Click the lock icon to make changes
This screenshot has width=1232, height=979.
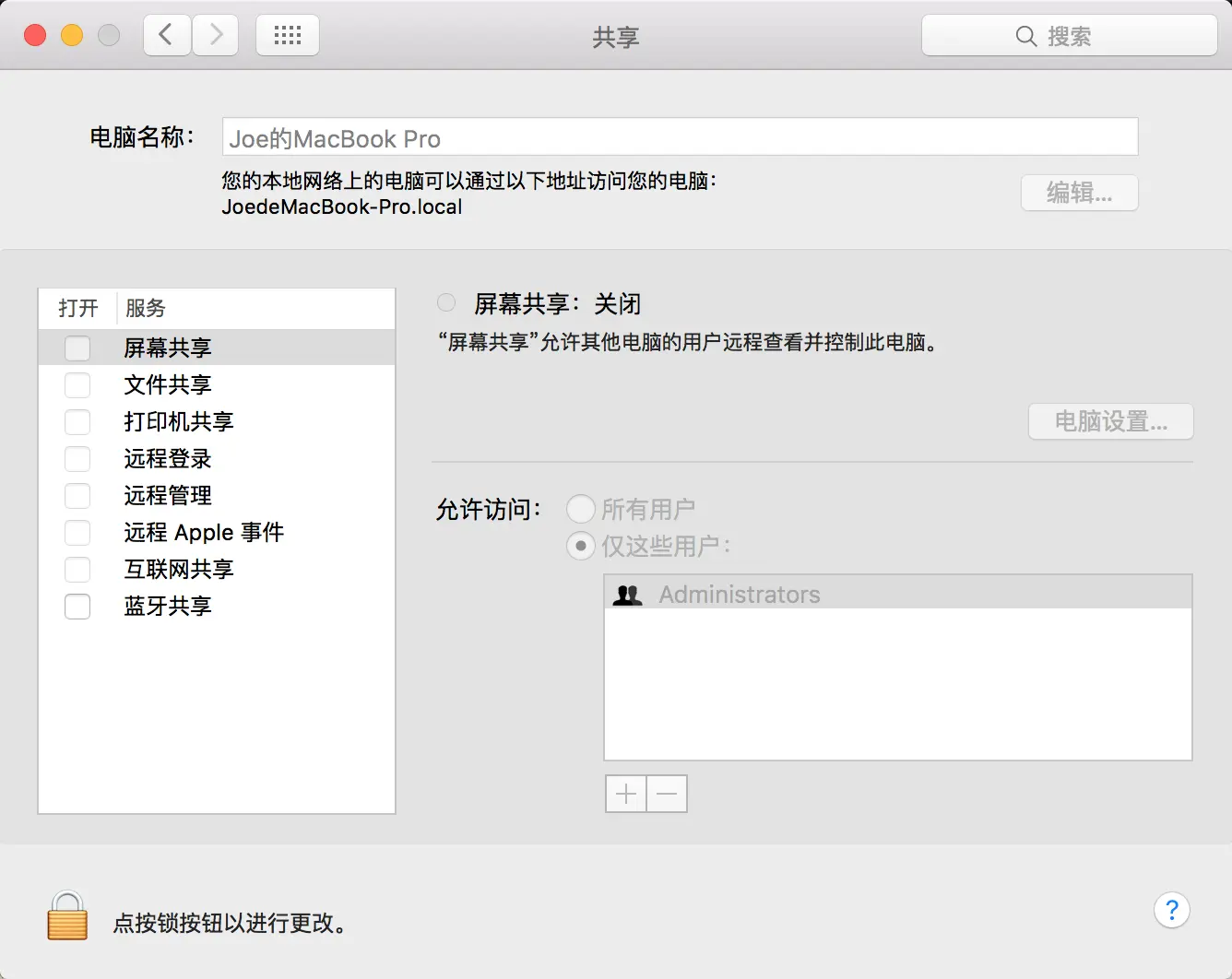pyautogui.click(x=67, y=915)
